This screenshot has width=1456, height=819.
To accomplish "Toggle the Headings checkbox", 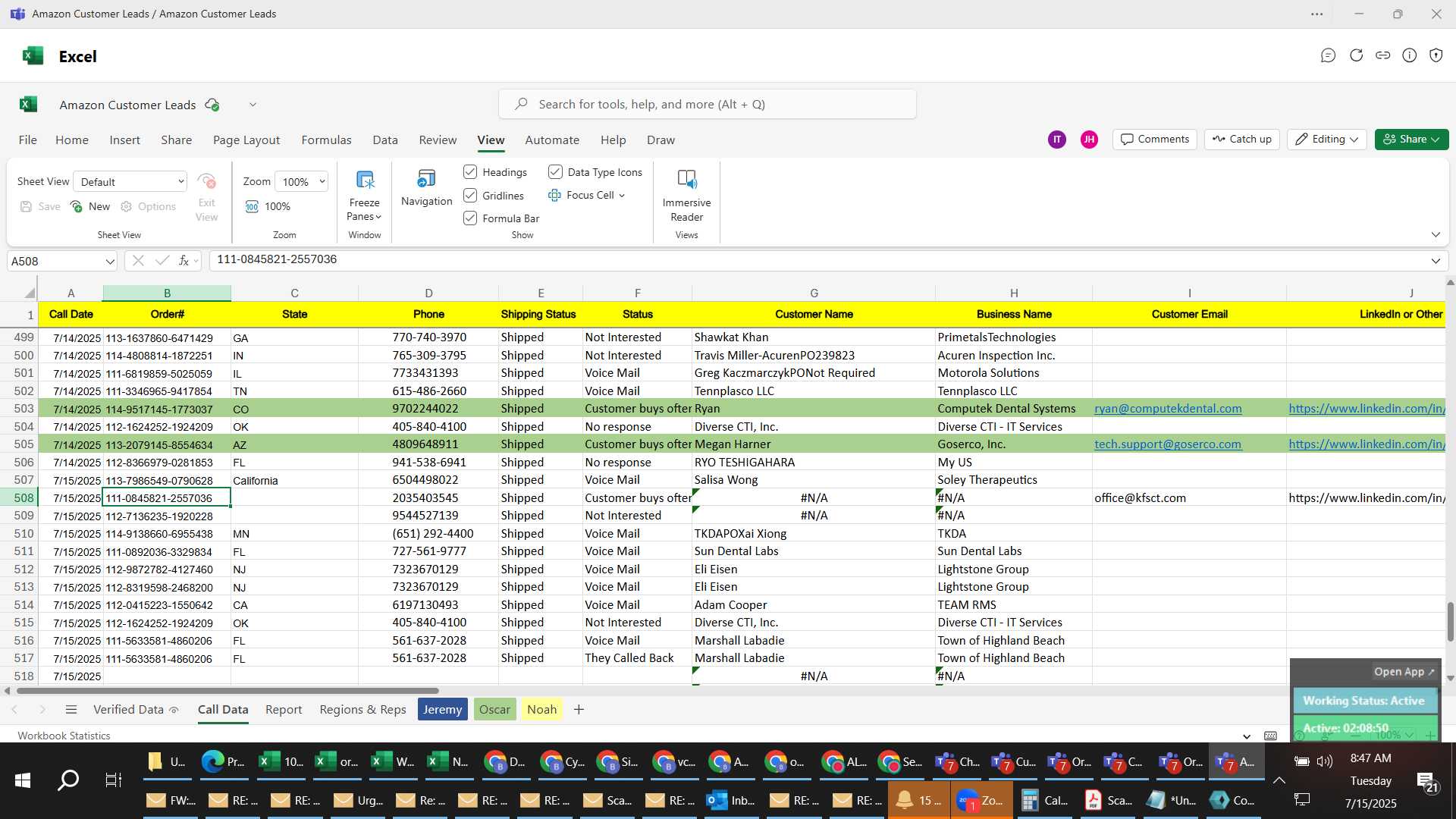I will click(470, 172).
